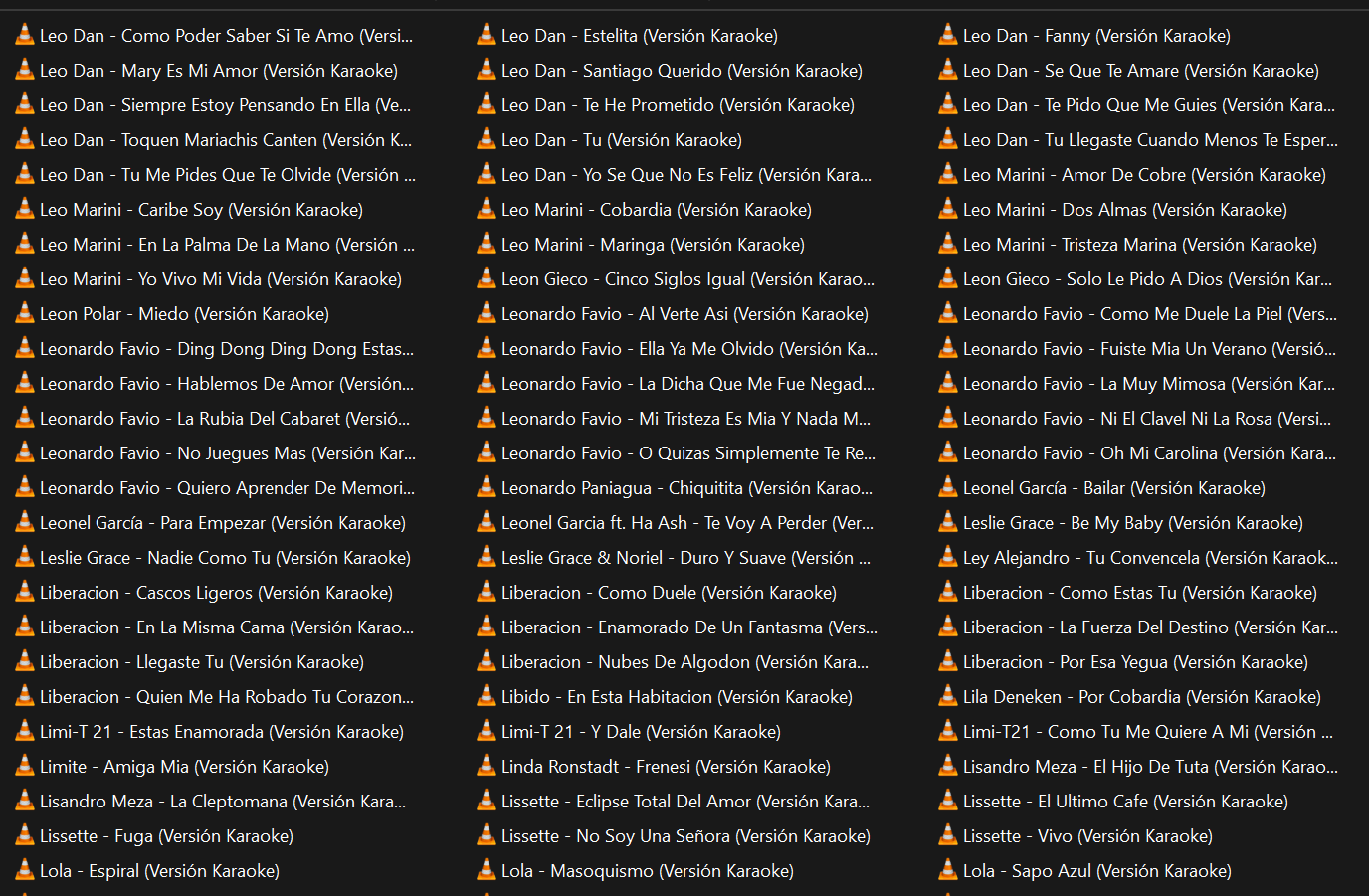Click file Leo Dan - Te He Prometido
1369x896 pixels.
[666, 104]
